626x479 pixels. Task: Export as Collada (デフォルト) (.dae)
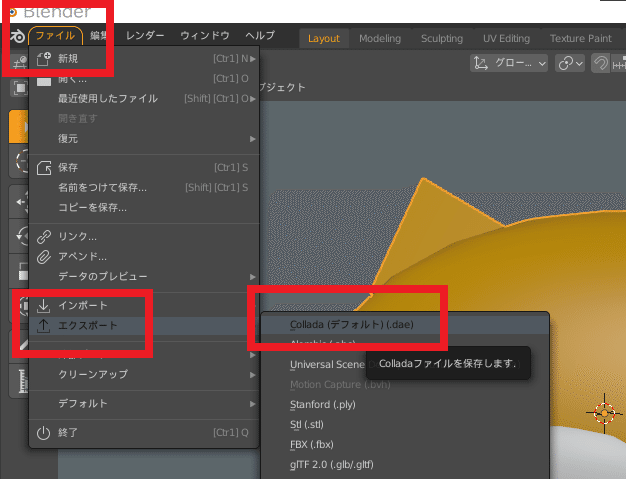pyautogui.click(x=405, y=324)
